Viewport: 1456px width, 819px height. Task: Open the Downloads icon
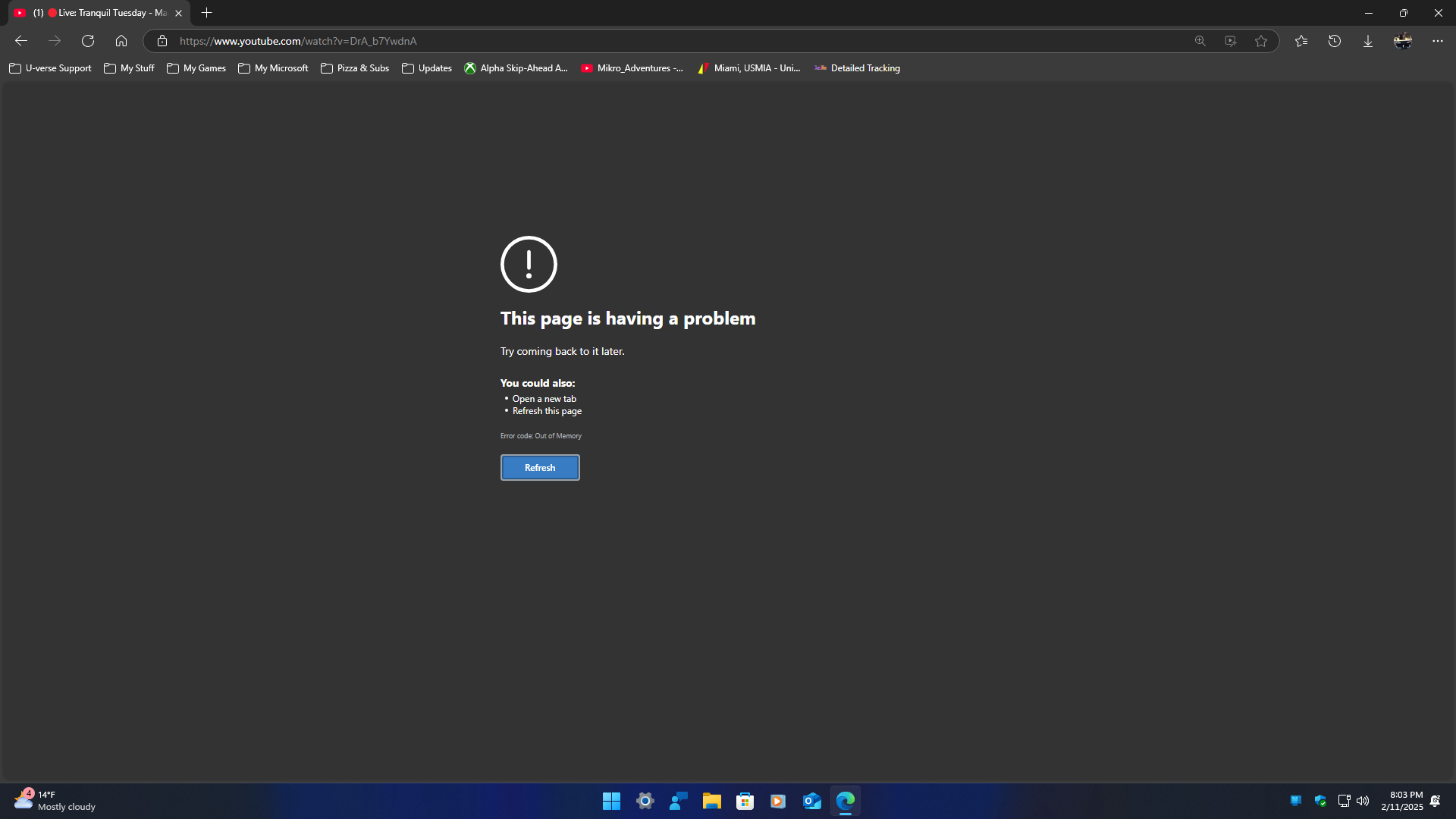coord(1368,41)
